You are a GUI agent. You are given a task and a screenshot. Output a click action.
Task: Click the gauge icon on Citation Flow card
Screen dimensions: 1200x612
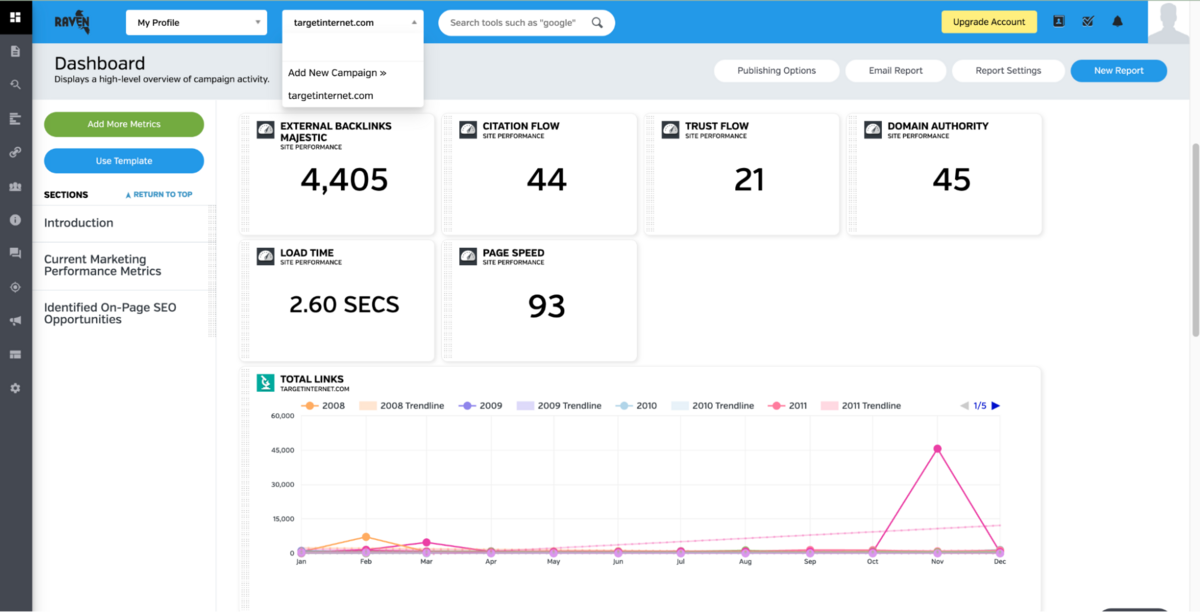pos(468,130)
